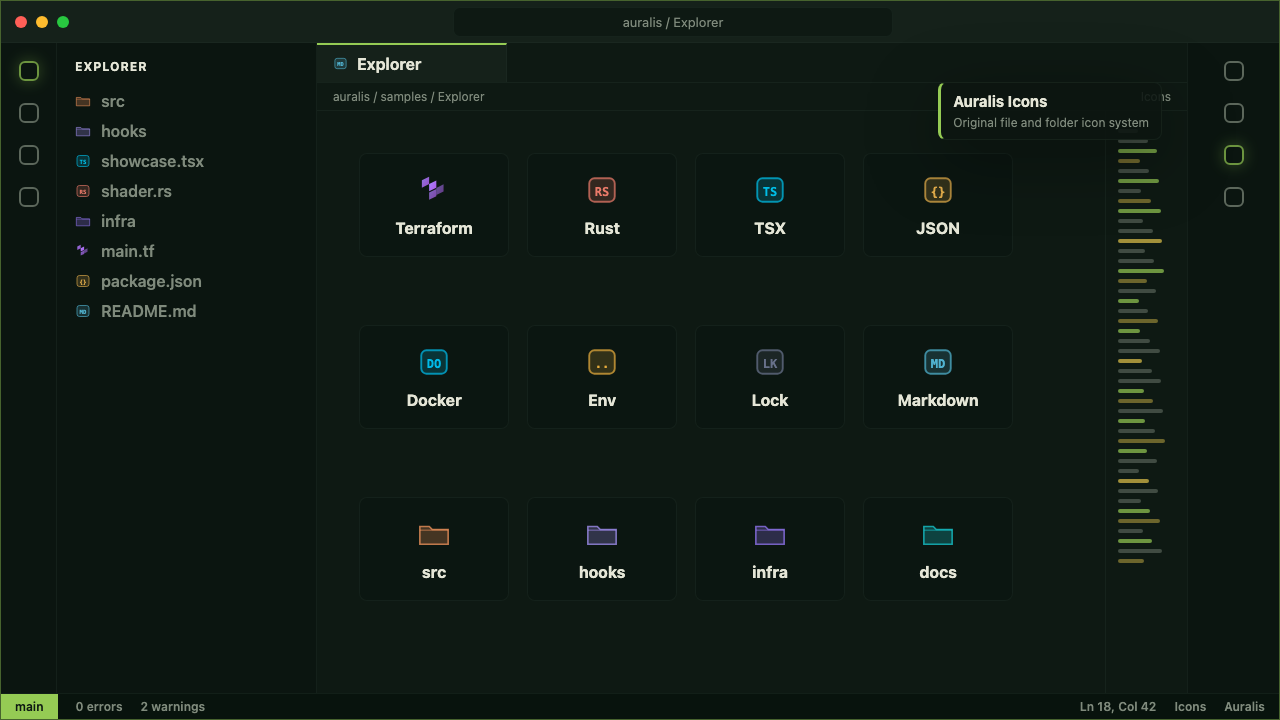The height and width of the screenshot is (720, 1280).
Task: Click the TS file icon beside showcase.tsx
Action: point(83,161)
